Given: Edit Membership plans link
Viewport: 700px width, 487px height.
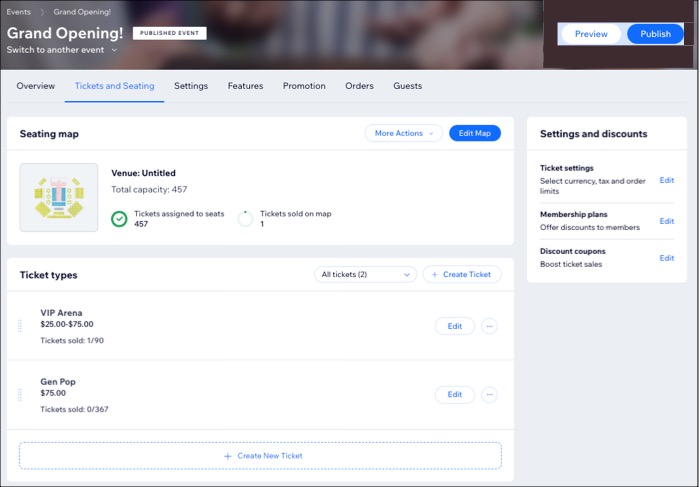Looking at the screenshot, I should point(667,221).
